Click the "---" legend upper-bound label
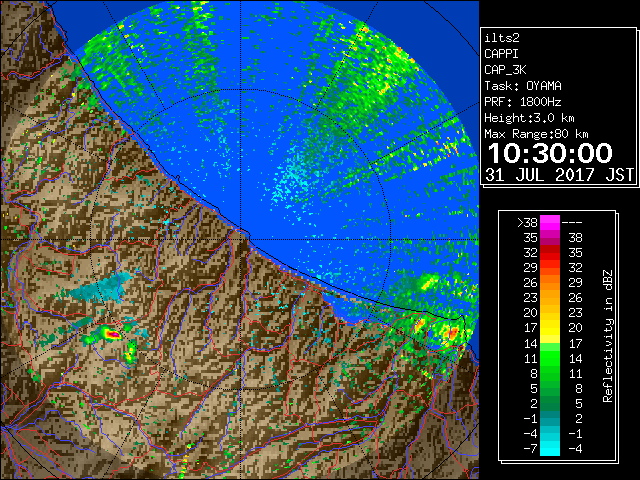Screen dimensions: 640x480 pyautogui.click(x=572, y=222)
